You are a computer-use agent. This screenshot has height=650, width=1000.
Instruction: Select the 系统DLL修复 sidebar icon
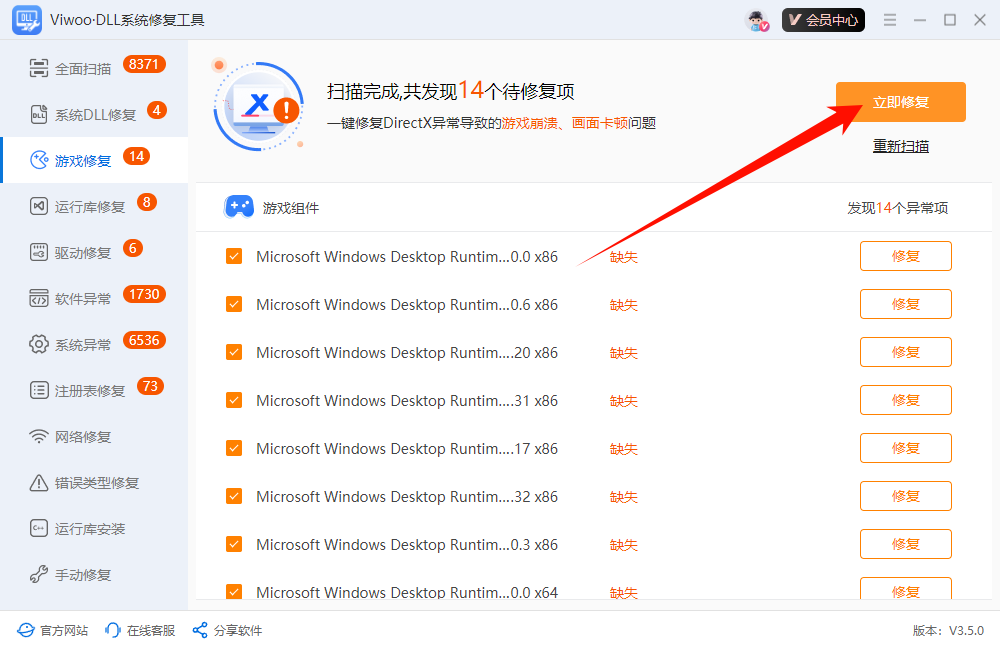tap(39, 114)
